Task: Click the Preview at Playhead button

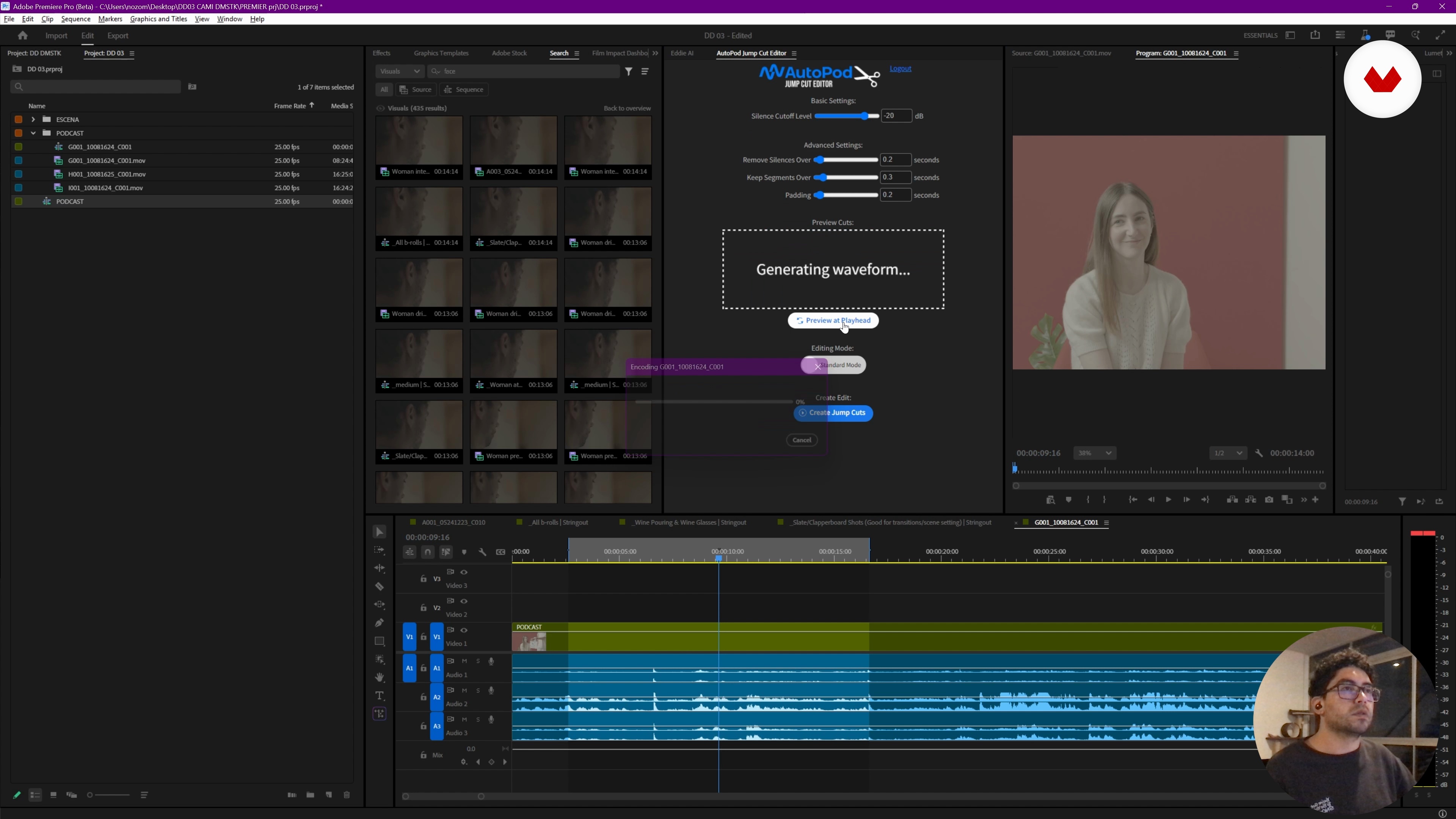Action: [x=833, y=320]
